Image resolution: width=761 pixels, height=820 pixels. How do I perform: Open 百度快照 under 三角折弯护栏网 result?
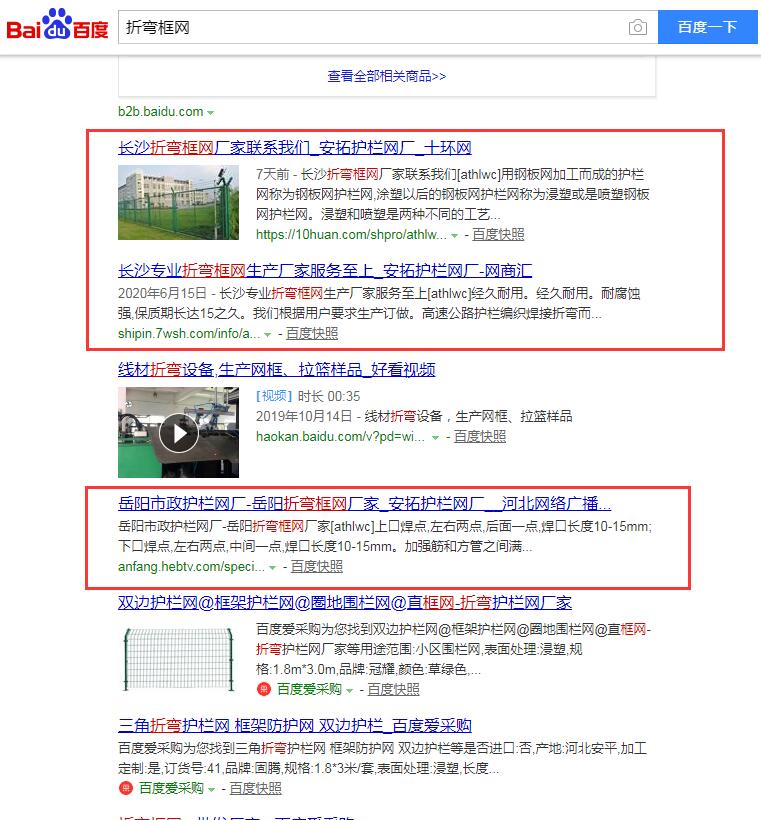(255, 788)
